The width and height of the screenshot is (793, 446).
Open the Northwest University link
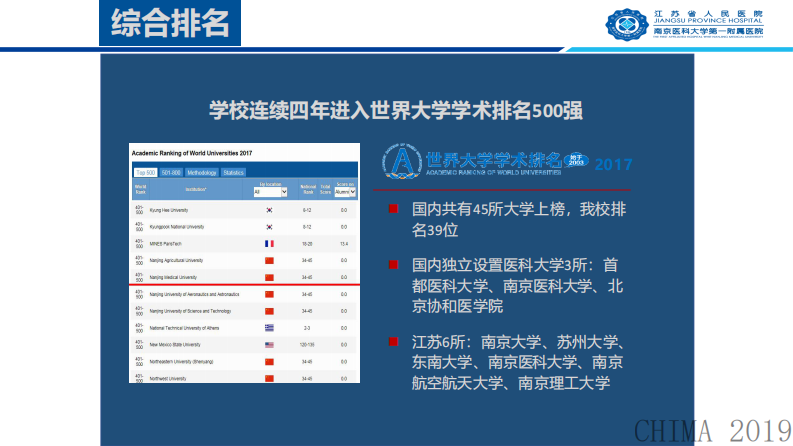168,378
